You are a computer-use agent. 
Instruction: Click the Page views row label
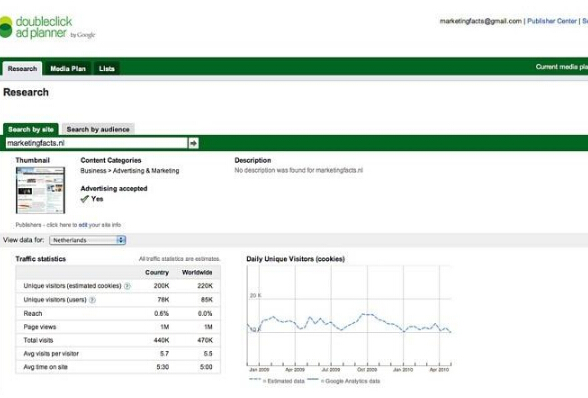pos(40,327)
